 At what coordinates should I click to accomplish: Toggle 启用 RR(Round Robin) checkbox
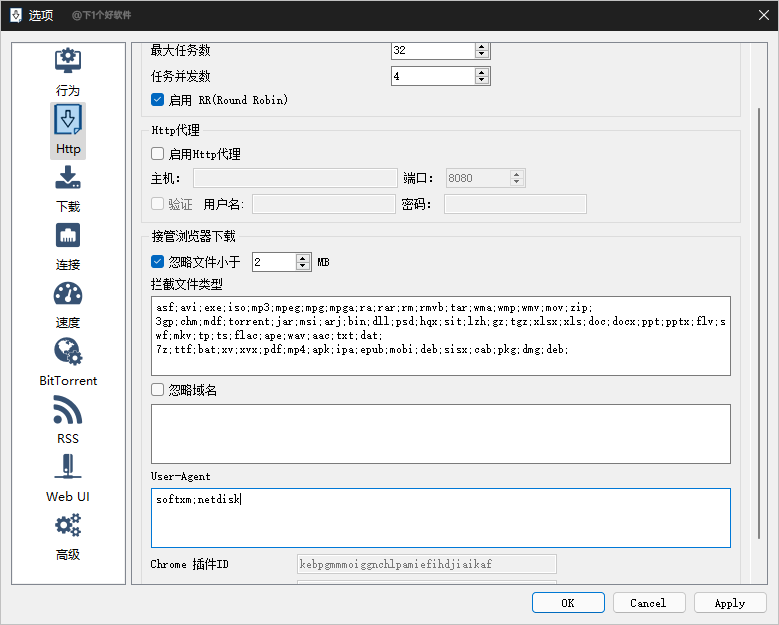[x=157, y=100]
